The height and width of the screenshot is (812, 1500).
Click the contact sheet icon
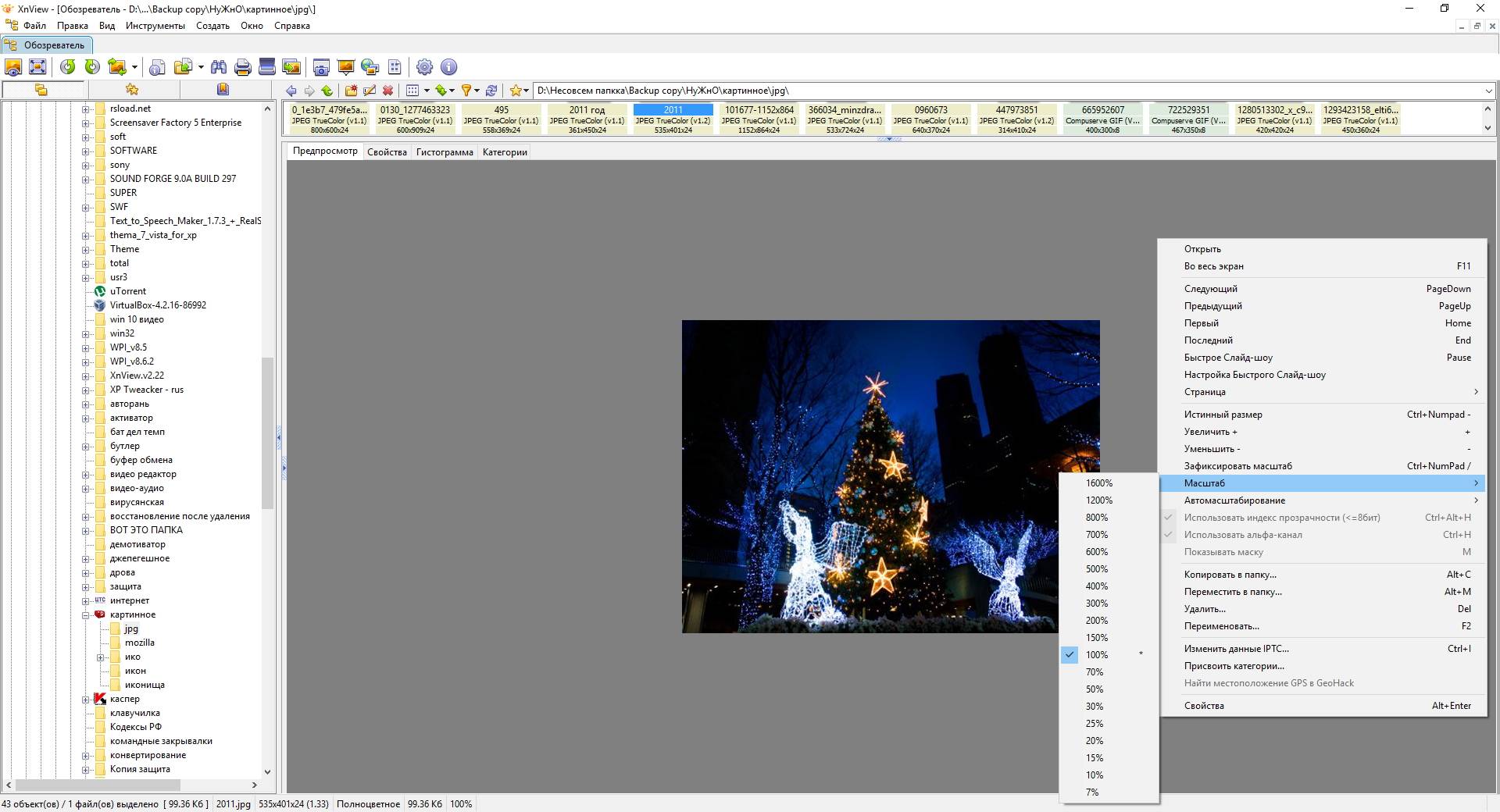coord(395,67)
